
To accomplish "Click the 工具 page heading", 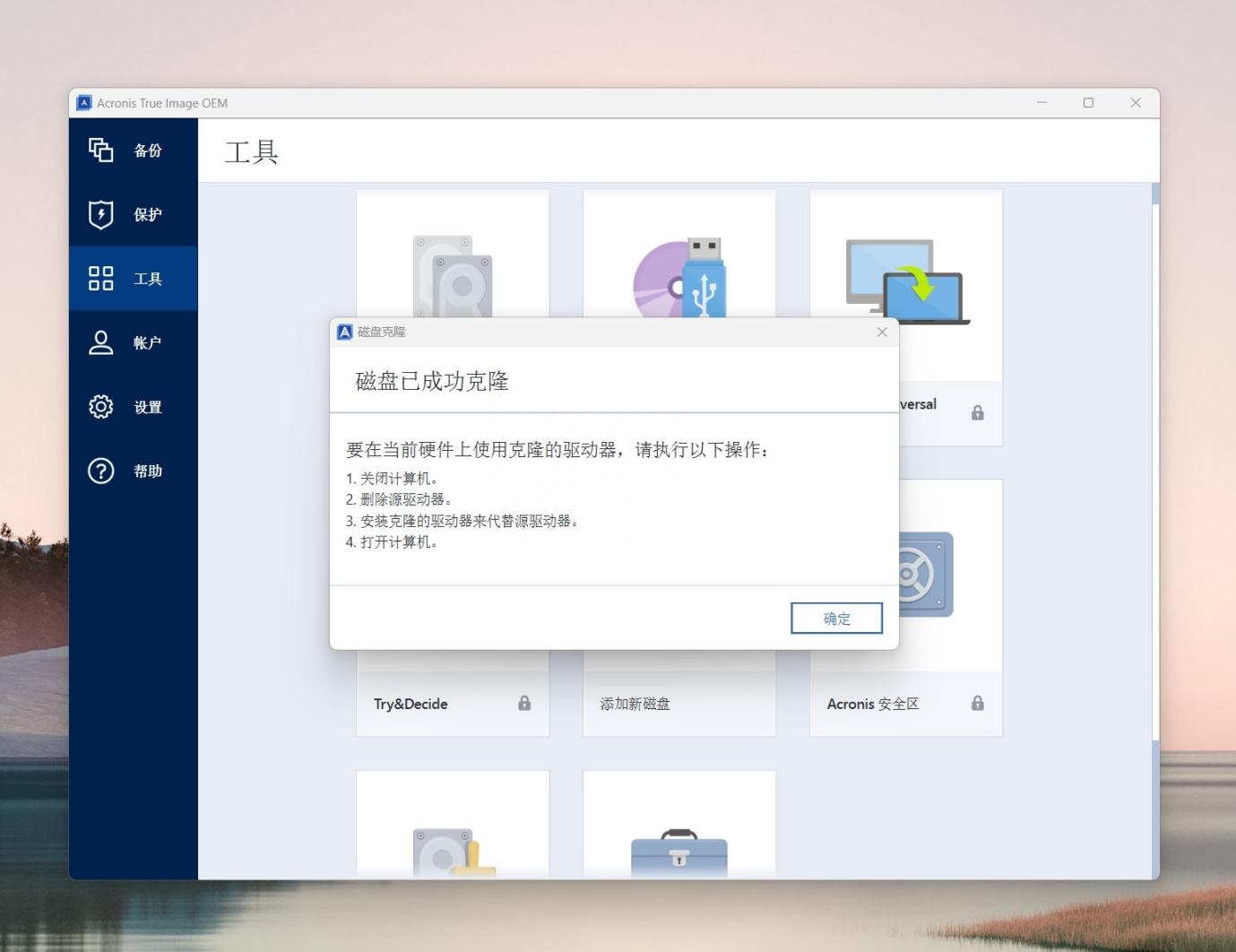I will coord(251,151).
